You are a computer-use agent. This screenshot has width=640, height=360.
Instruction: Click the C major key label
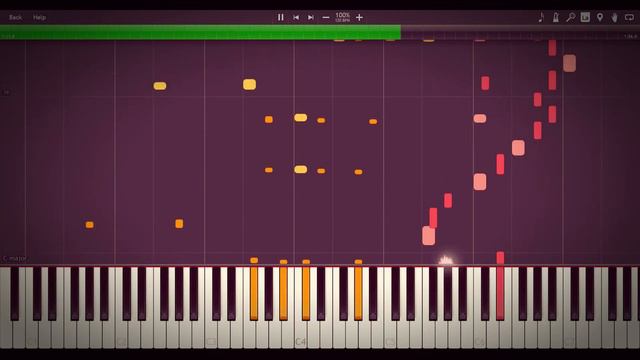[x=15, y=258]
